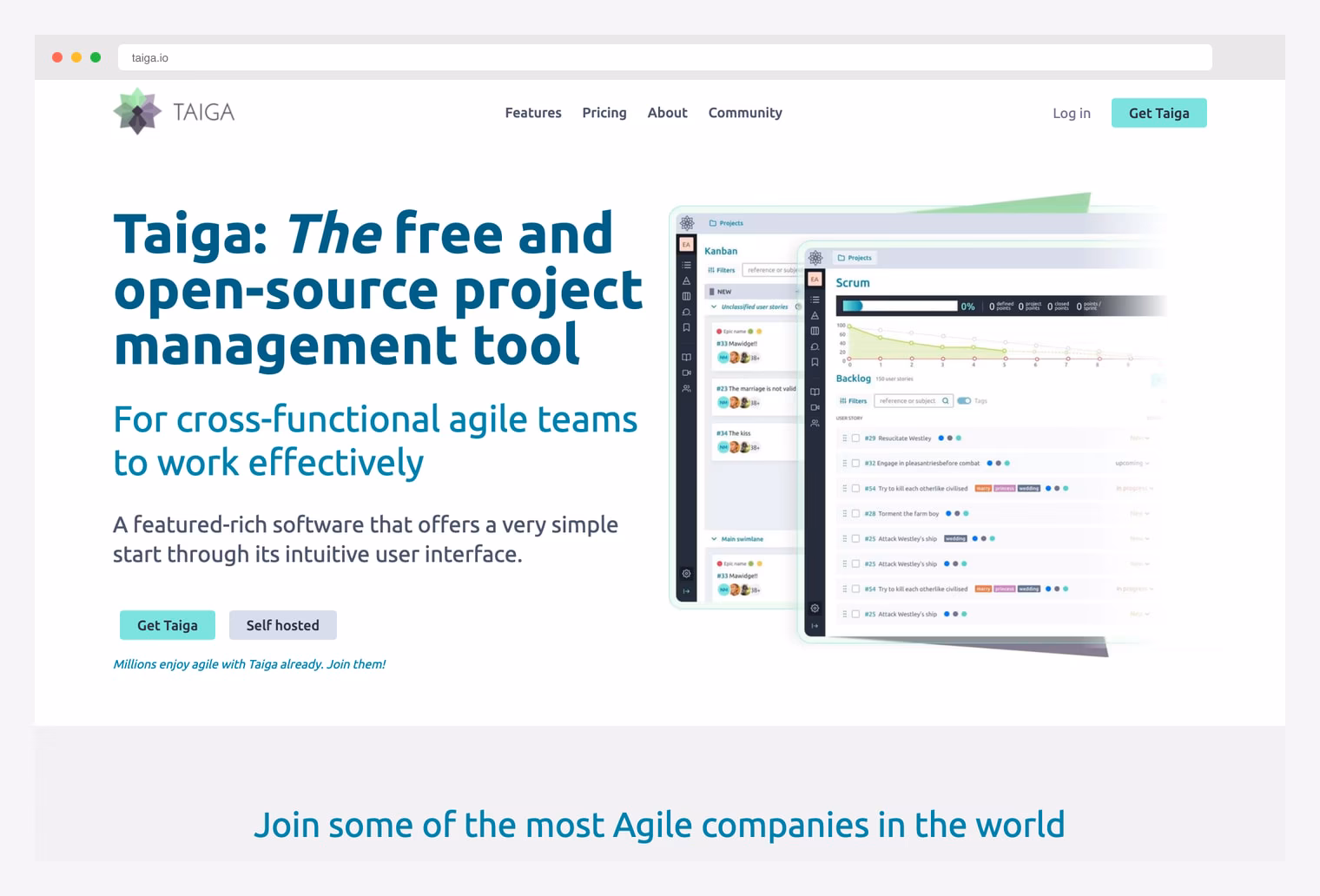Click the search magnifier in the Backlog search field

click(x=946, y=401)
